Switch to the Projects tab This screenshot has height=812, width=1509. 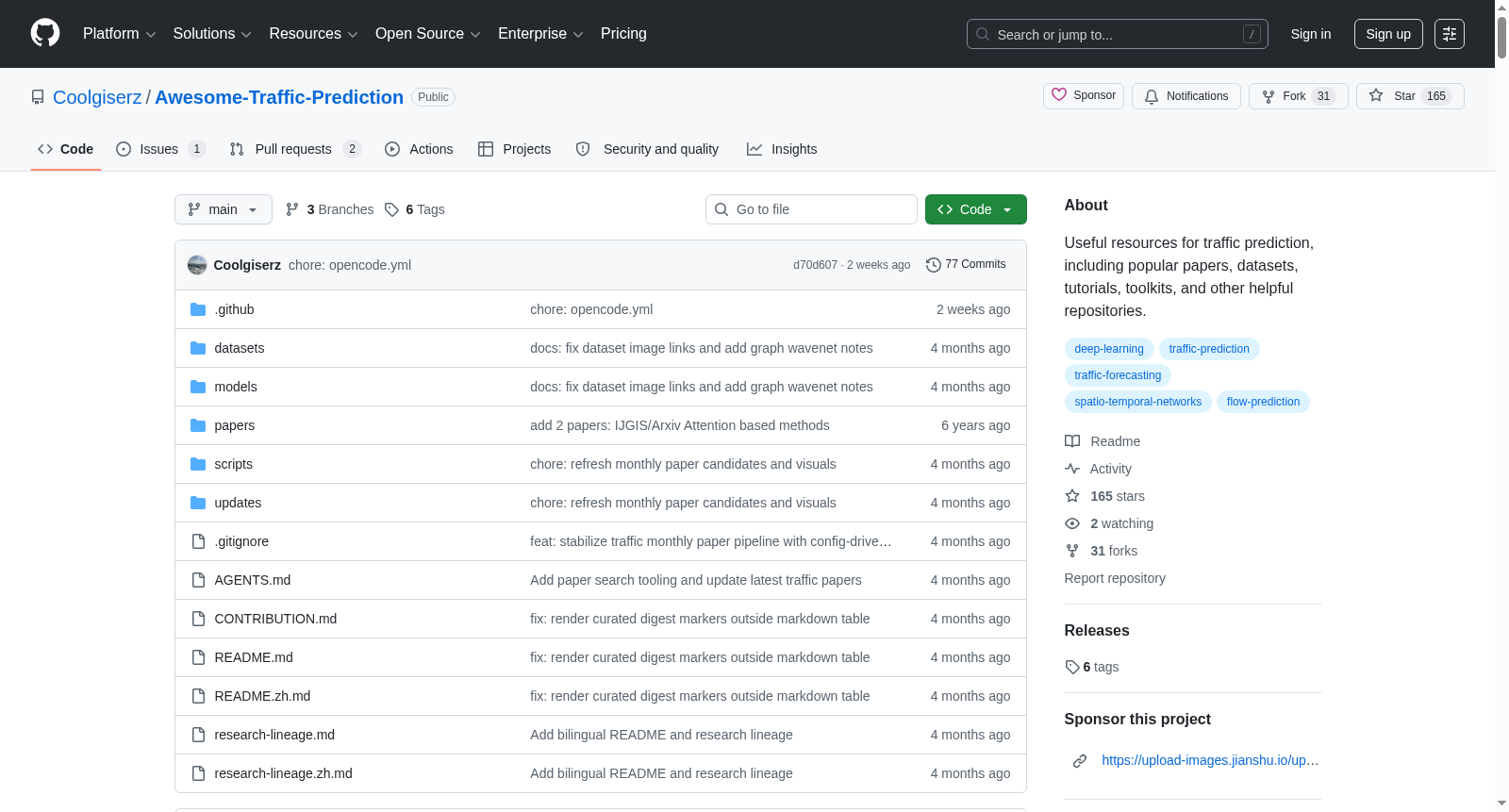515,149
